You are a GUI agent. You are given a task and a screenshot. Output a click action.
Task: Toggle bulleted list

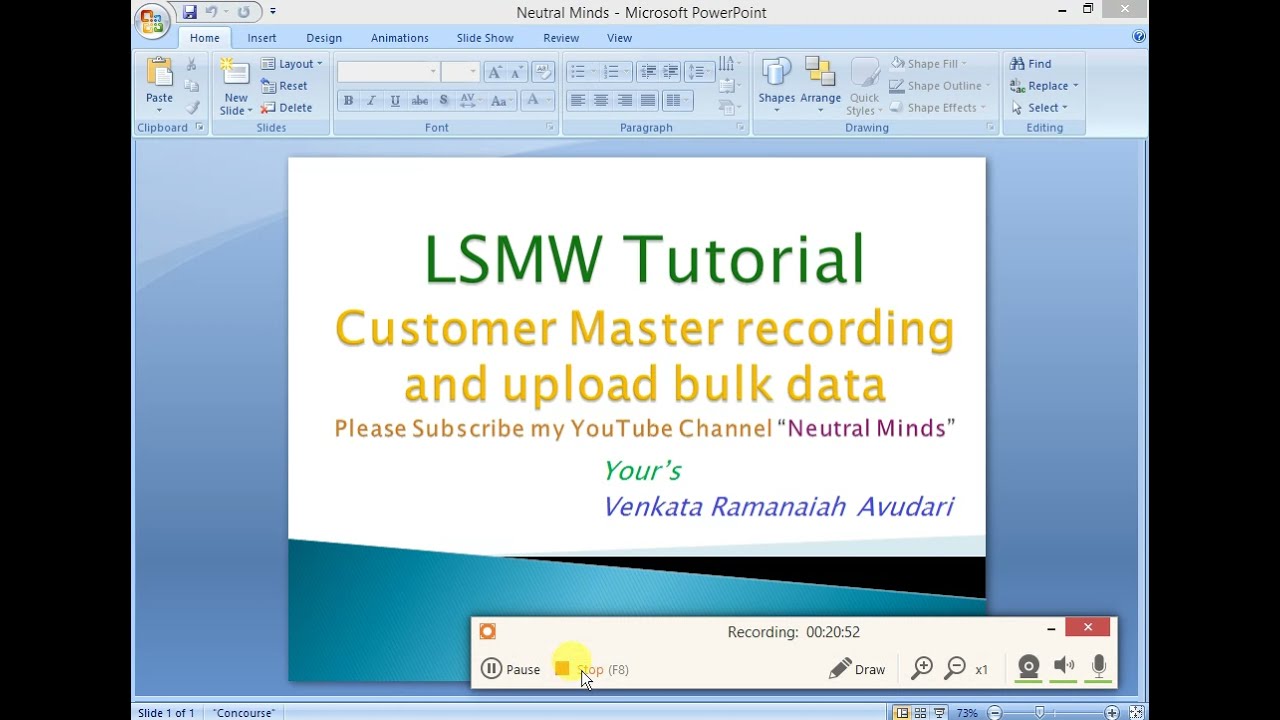[x=582, y=72]
